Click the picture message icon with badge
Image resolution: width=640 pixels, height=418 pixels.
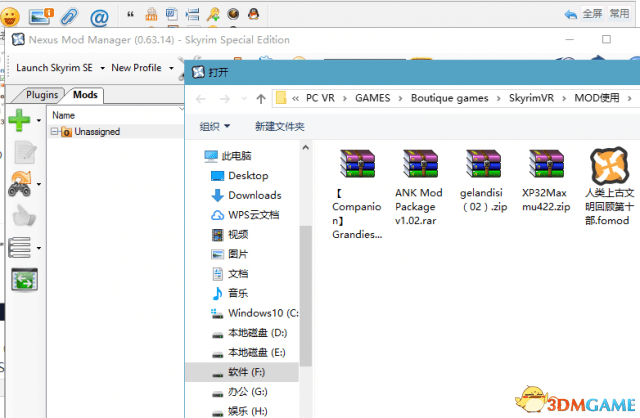coord(41,16)
